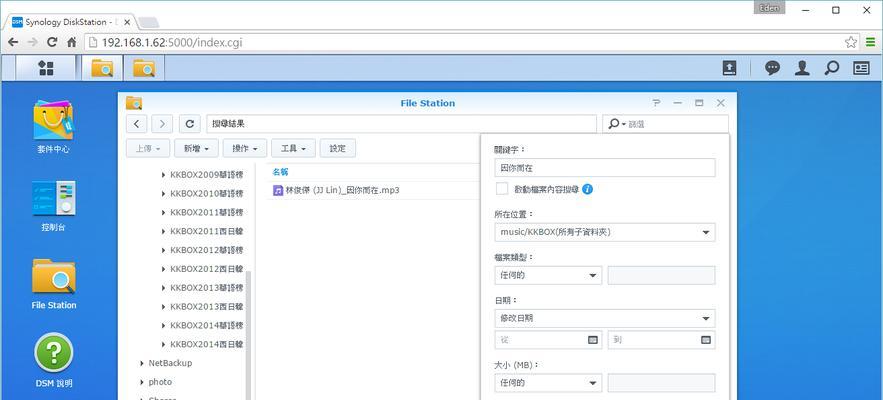Go to Chrome home page icon
Viewport: 883px width, 400px height.
point(72,42)
